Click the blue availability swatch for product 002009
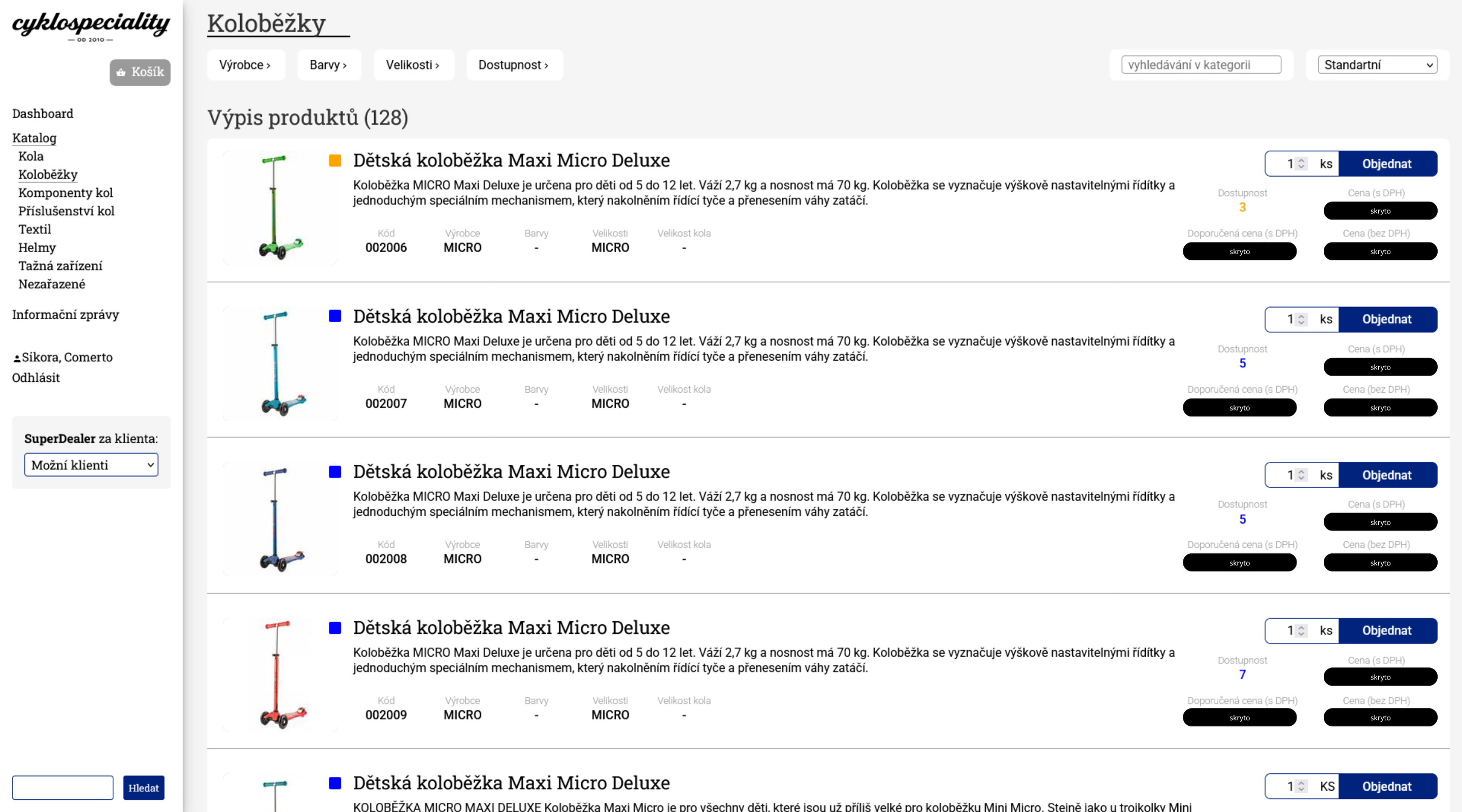This screenshot has width=1462, height=812. point(335,628)
